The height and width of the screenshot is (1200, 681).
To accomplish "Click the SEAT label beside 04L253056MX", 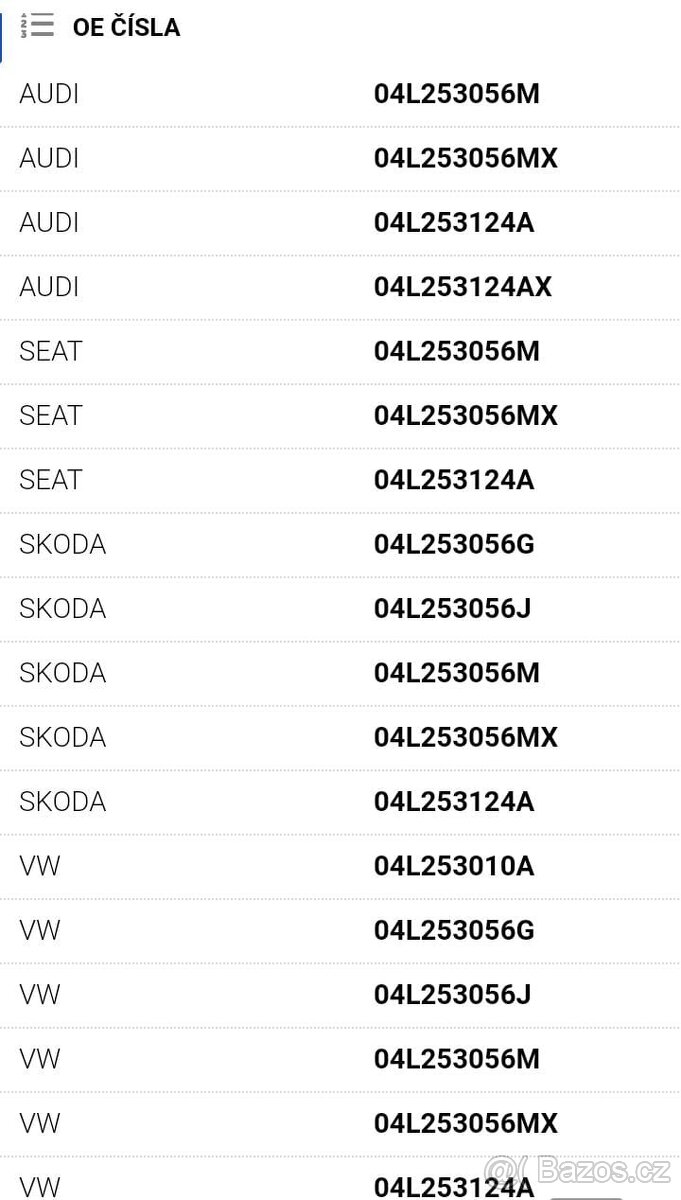I will tap(50, 415).
